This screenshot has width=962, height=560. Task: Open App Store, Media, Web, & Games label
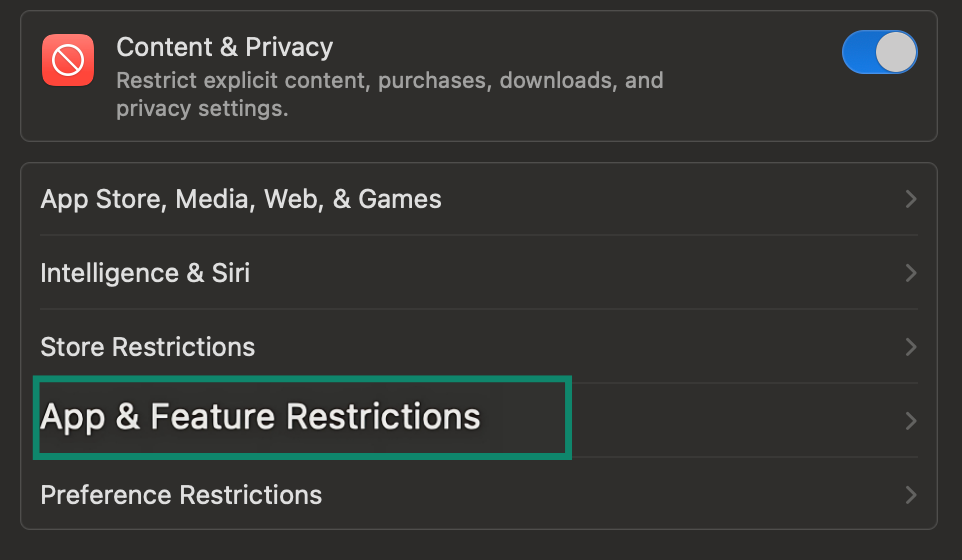240,200
